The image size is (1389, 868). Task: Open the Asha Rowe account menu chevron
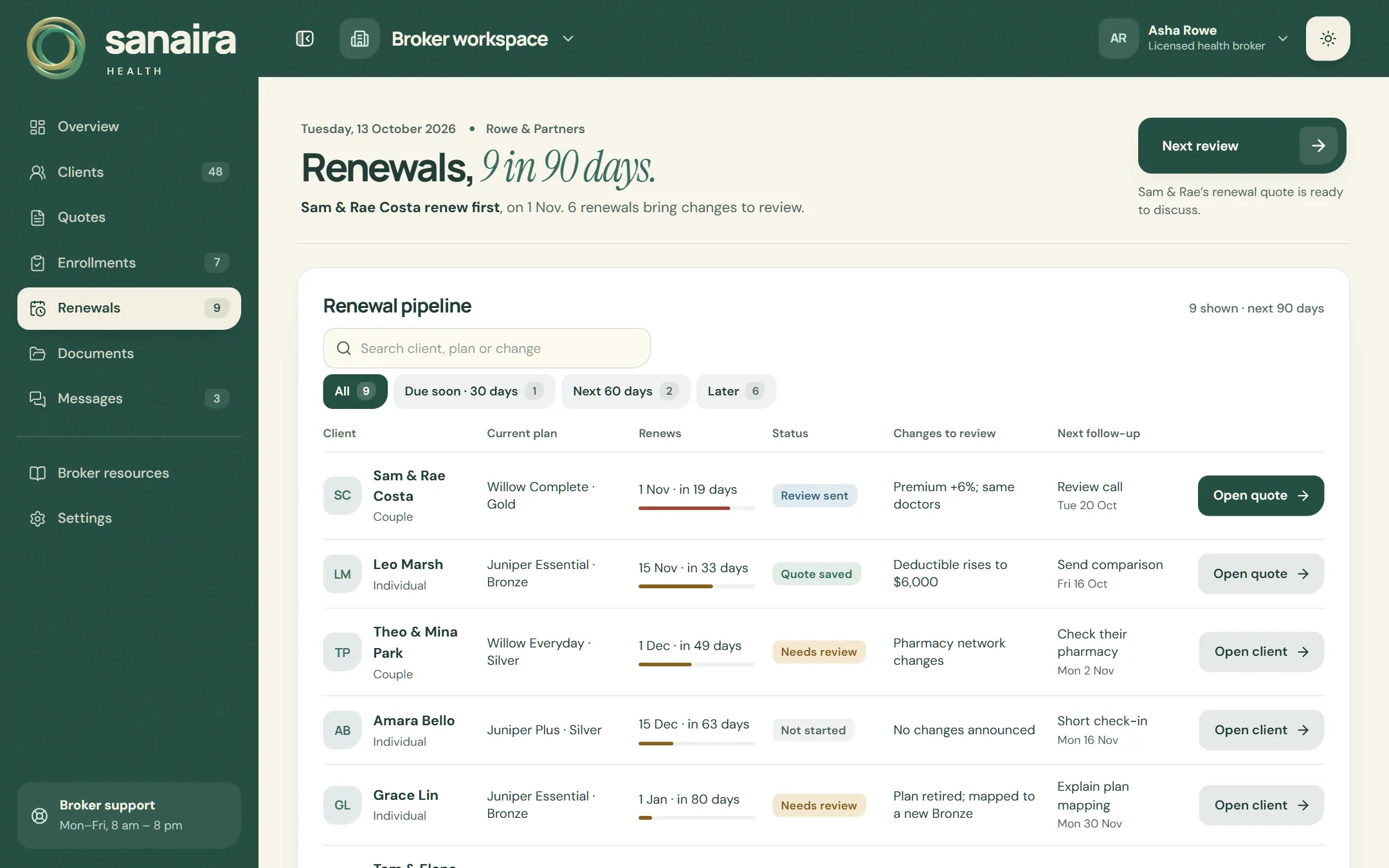point(1283,39)
